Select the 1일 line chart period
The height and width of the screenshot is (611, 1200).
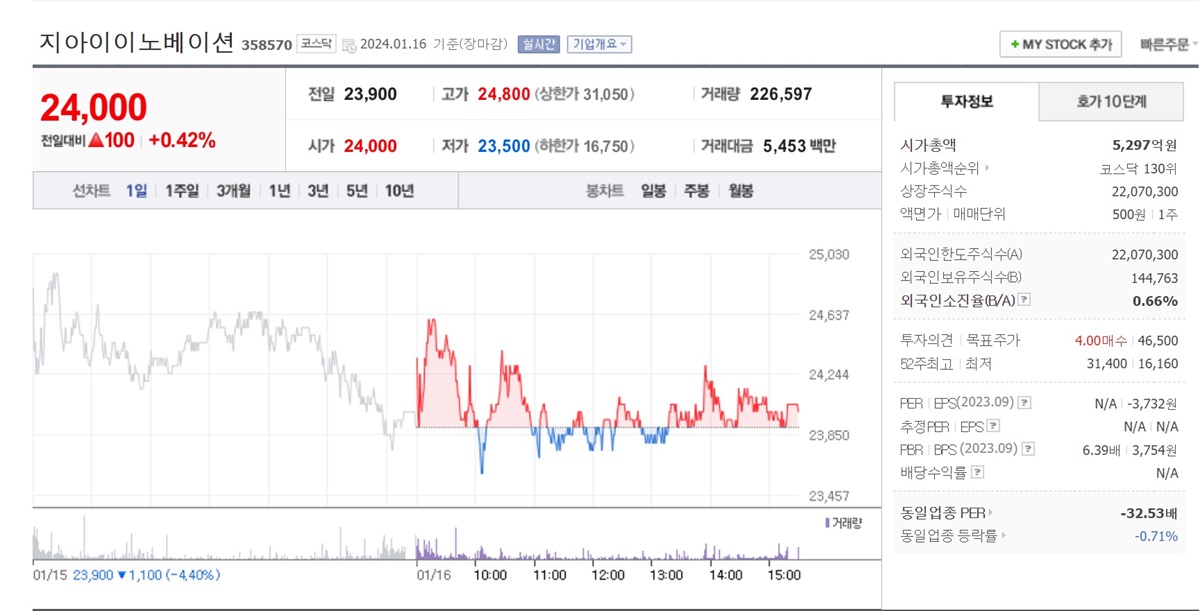[x=136, y=191]
